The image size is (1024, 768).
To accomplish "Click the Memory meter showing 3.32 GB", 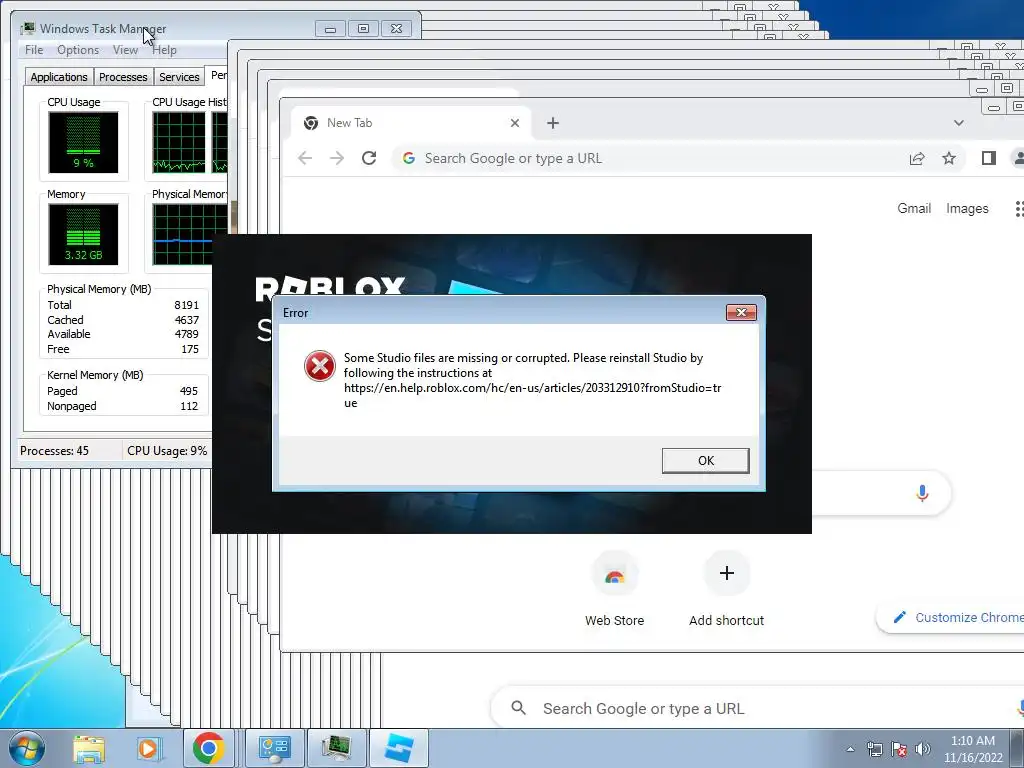I will (x=84, y=234).
